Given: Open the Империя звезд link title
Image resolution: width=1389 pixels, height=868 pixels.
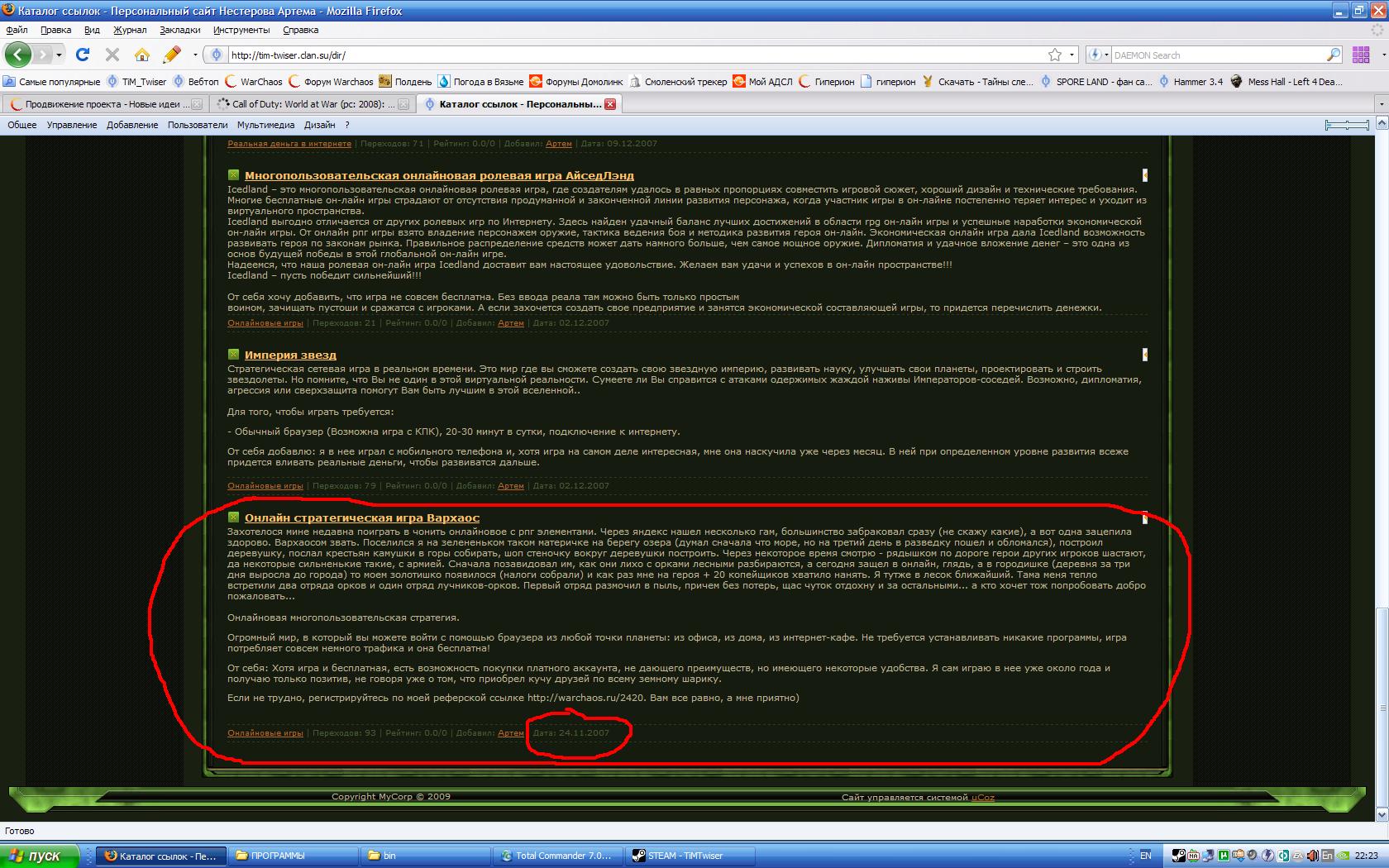Looking at the screenshot, I should [x=290, y=355].
